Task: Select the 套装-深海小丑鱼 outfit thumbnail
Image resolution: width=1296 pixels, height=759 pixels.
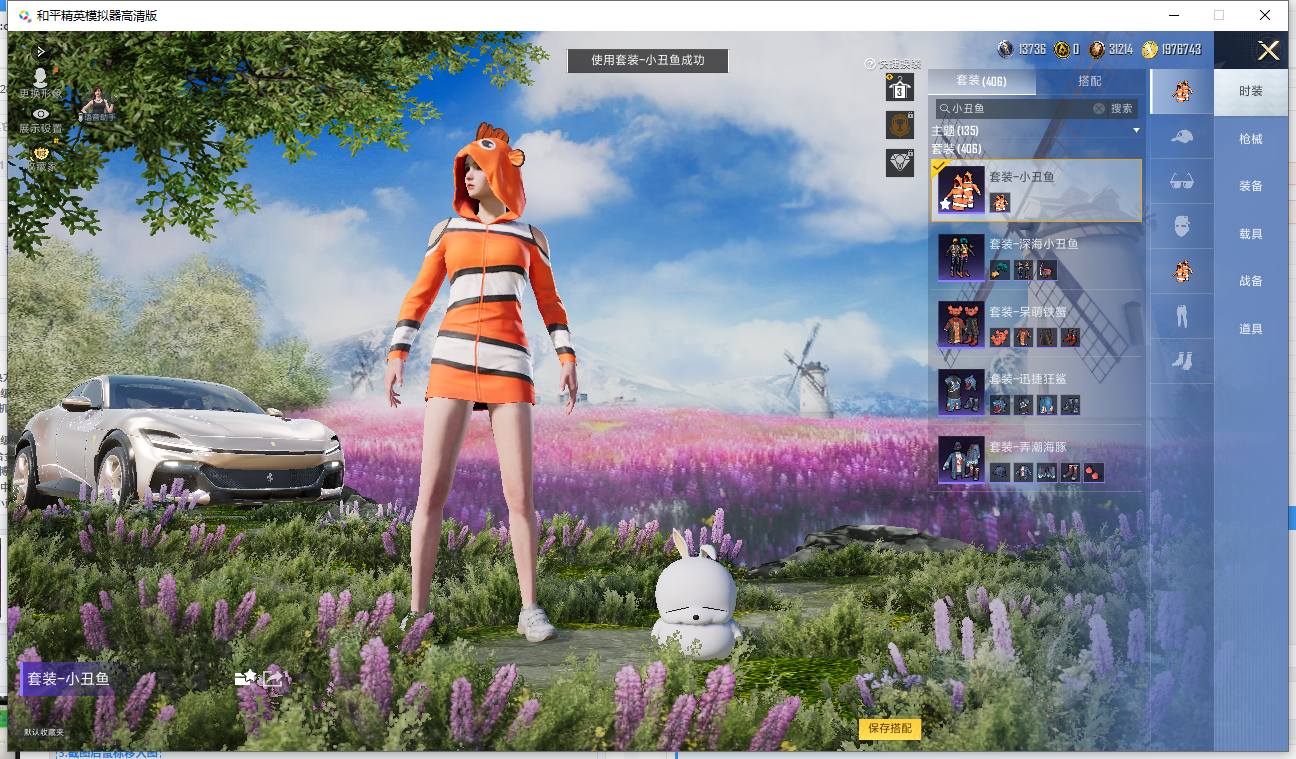Action: (961, 257)
